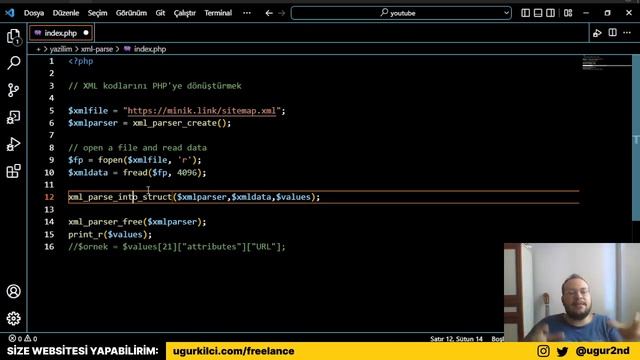Open the Source Control view

[x=13, y=90]
